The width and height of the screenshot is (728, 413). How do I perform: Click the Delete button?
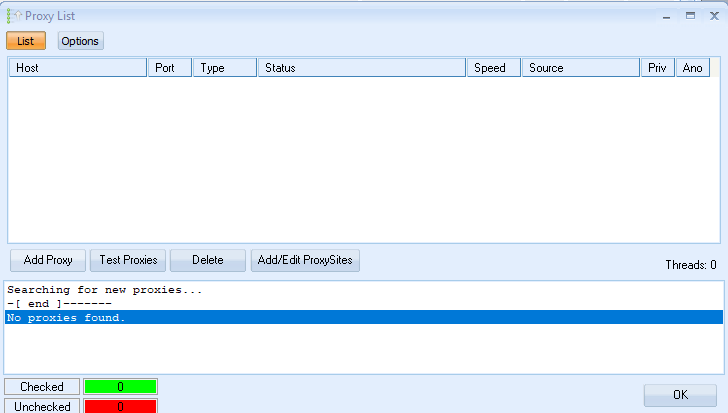tap(208, 260)
